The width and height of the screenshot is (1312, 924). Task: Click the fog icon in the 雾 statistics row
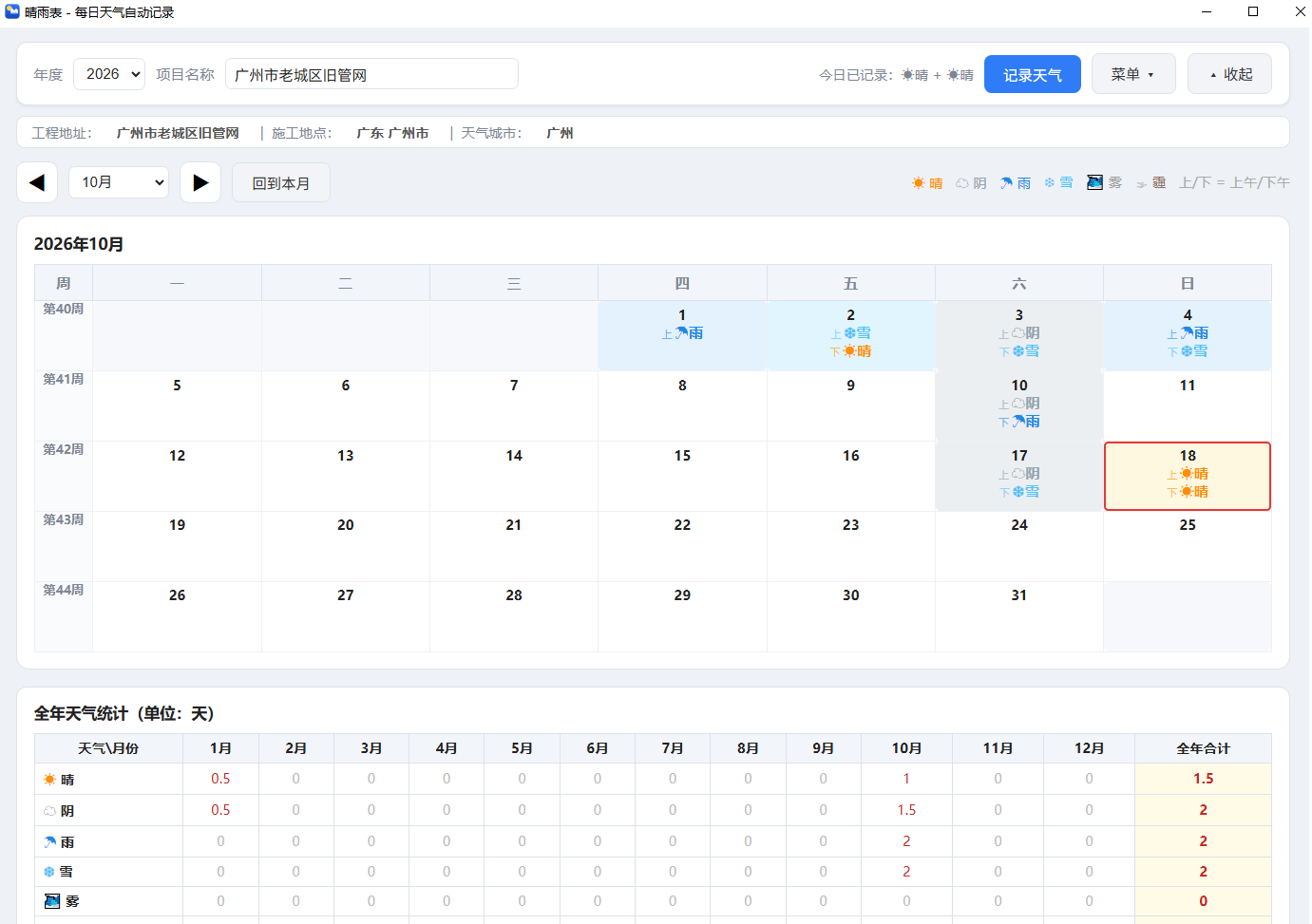(x=52, y=901)
